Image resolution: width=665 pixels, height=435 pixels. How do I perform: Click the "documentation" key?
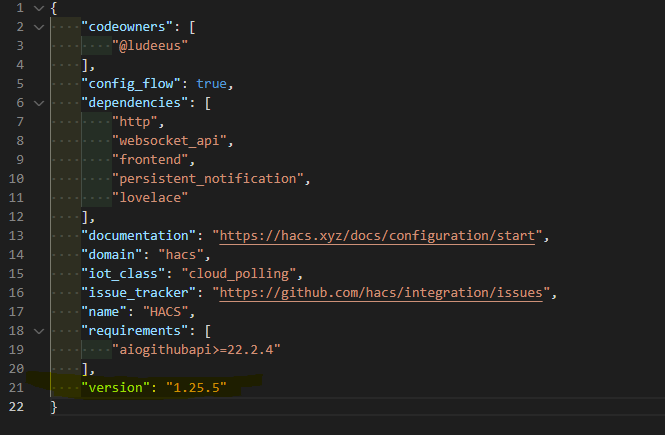click(x=138, y=236)
